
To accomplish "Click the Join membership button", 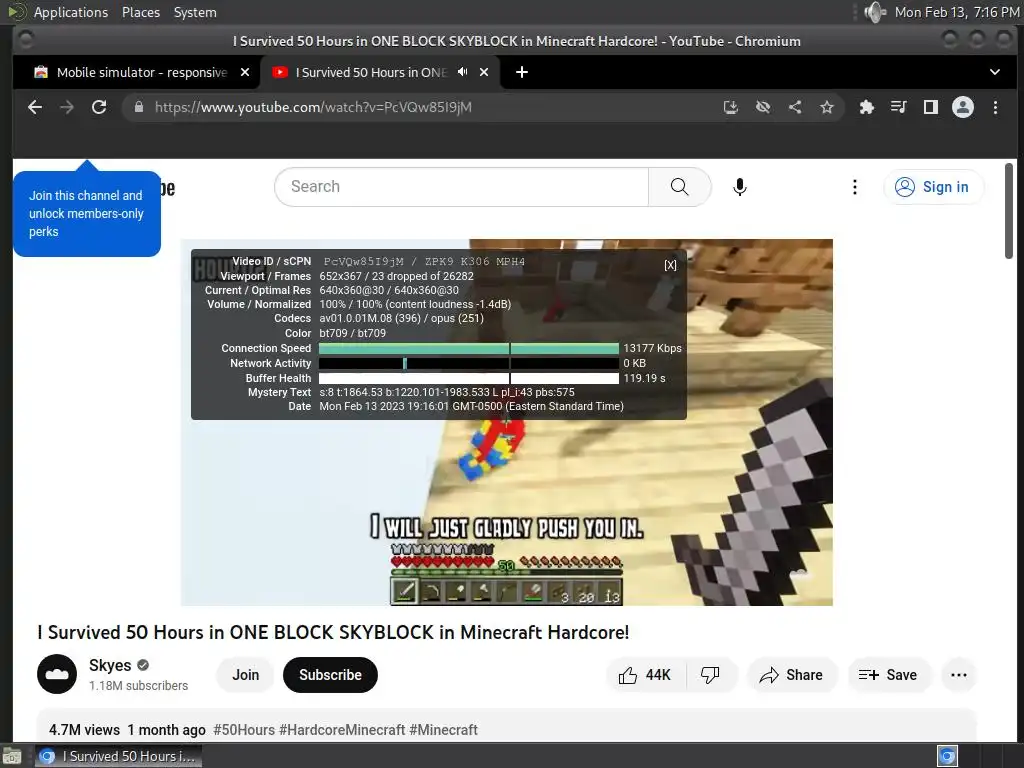I will [x=246, y=675].
